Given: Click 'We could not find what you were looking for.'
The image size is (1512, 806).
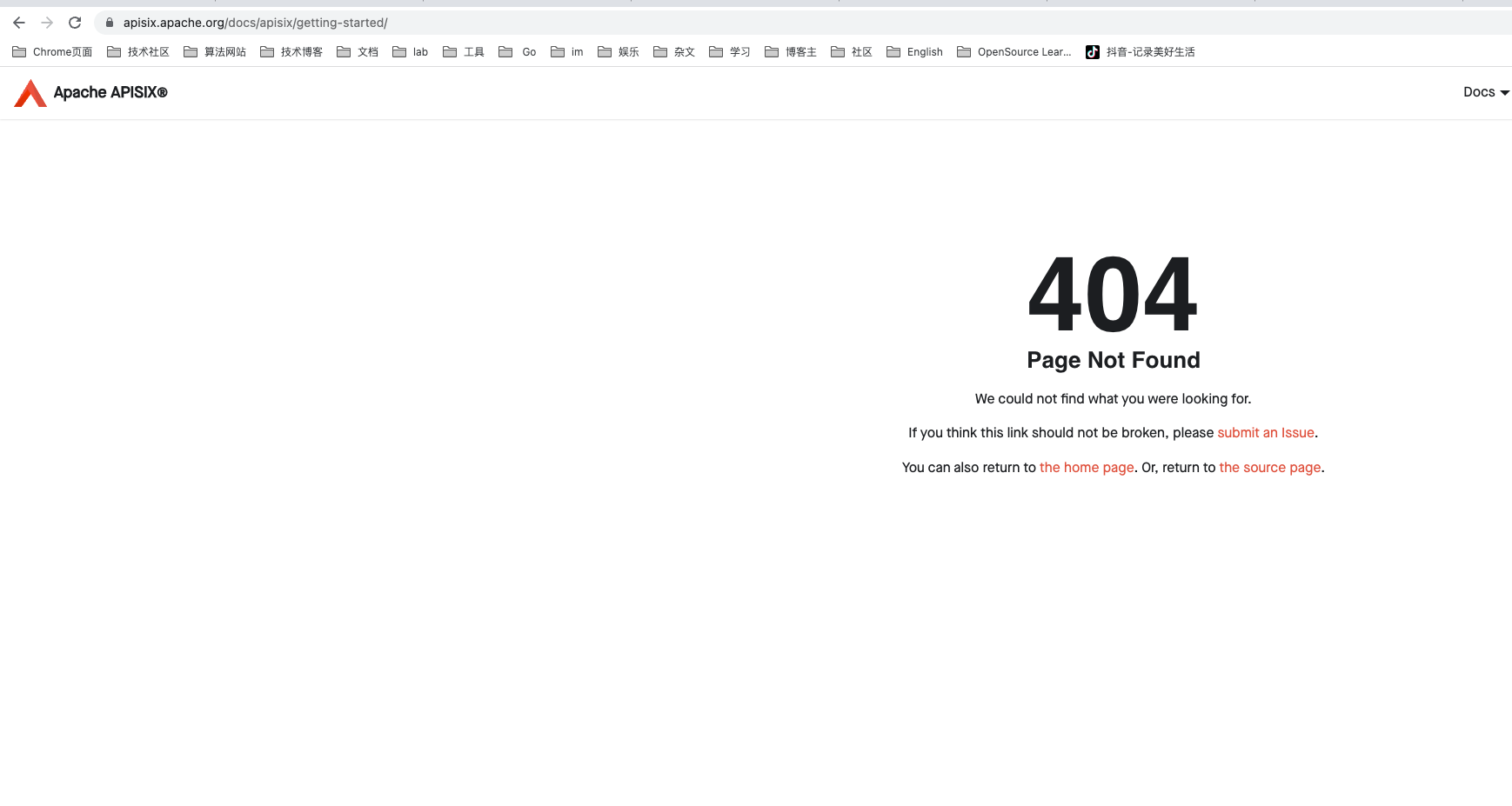Looking at the screenshot, I should (1113, 399).
